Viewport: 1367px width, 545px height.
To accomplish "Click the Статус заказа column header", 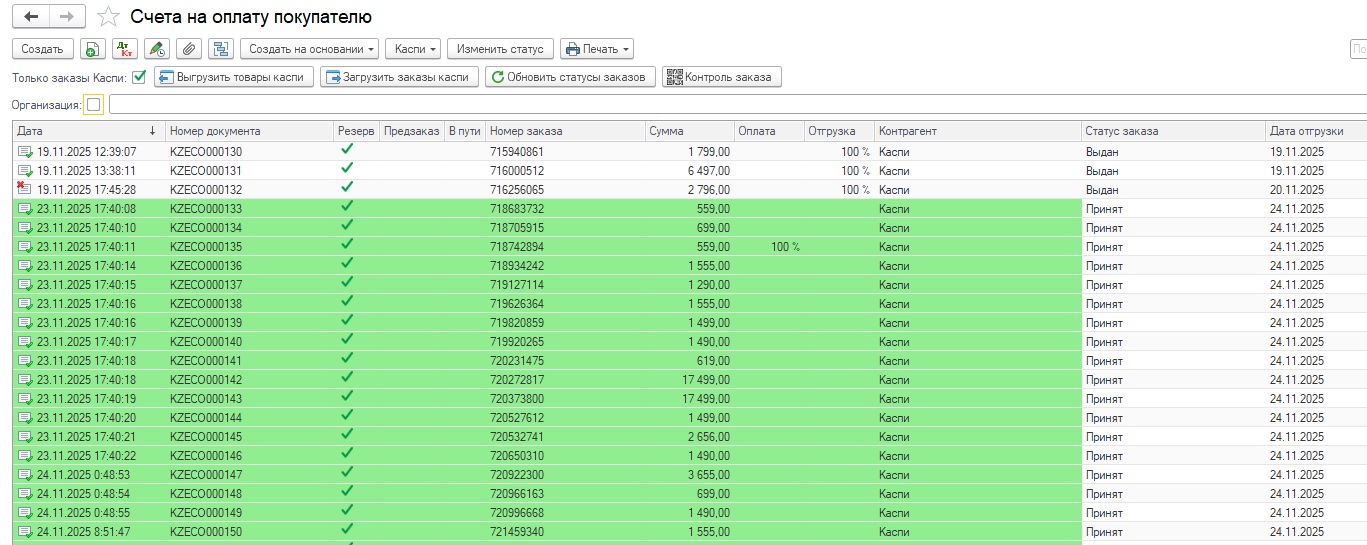I will (1172, 131).
